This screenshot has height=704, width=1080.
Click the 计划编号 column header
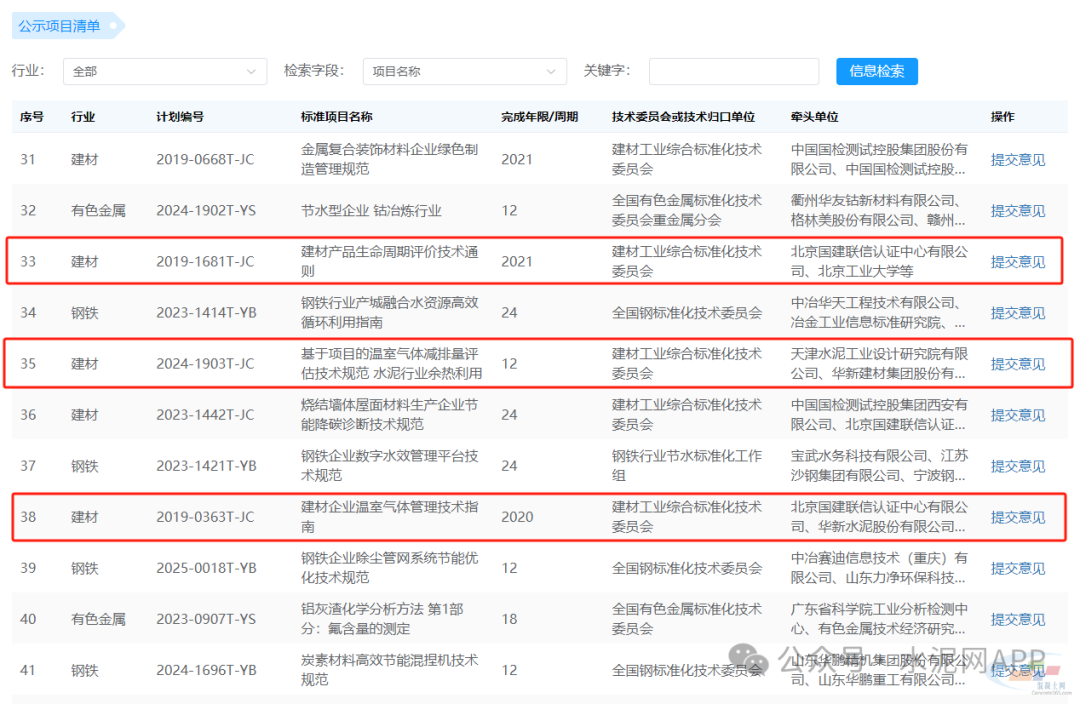click(180, 117)
